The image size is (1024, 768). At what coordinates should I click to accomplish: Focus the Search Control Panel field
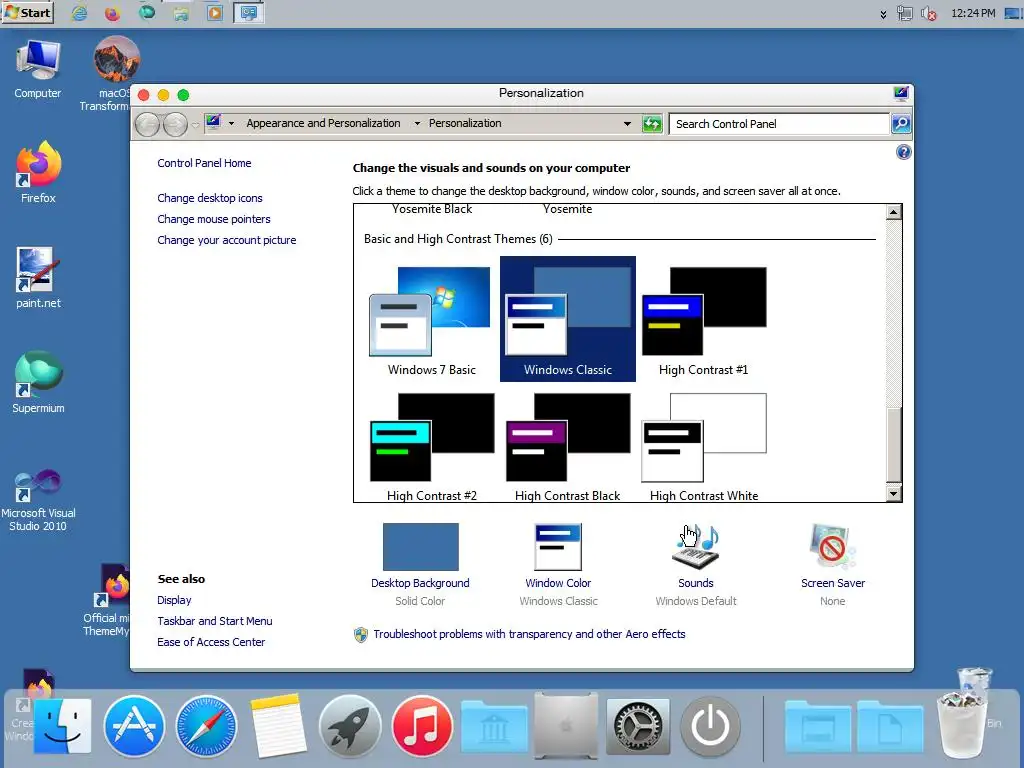778,123
